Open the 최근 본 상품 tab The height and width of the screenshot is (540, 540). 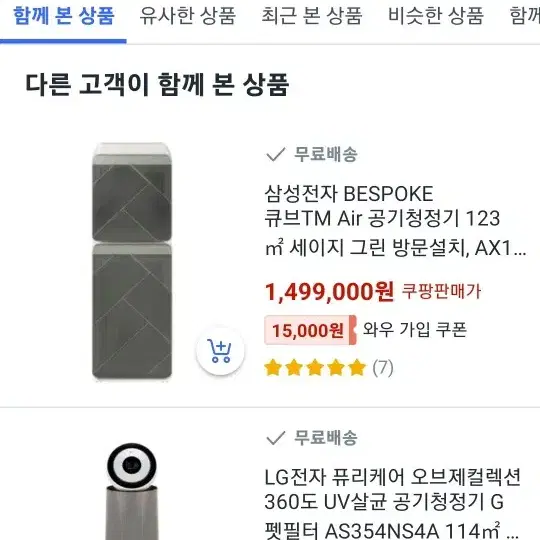coord(312,16)
